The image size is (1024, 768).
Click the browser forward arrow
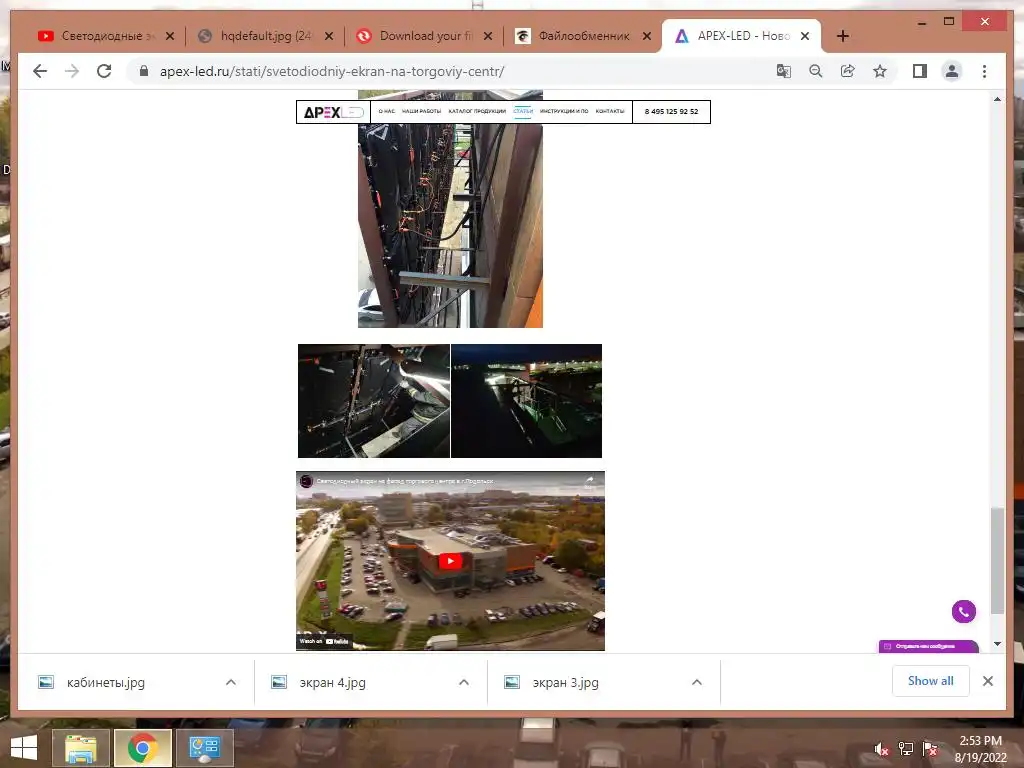[x=72, y=71]
